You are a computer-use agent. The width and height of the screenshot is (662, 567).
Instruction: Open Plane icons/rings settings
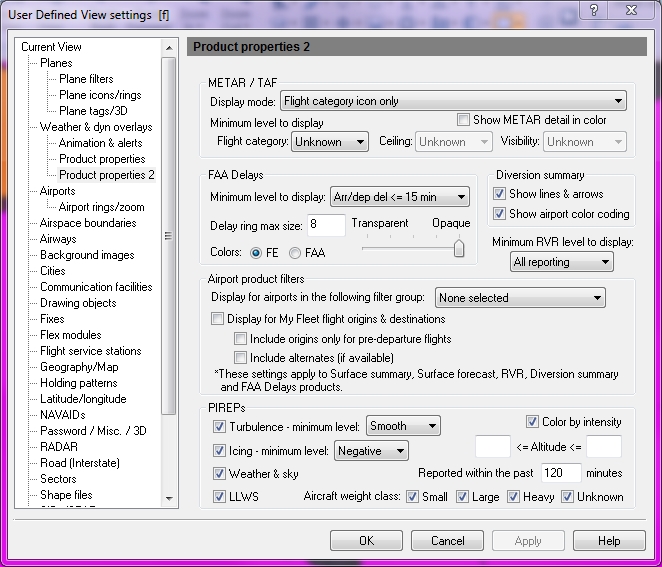pyautogui.click(x=100, y=95)
